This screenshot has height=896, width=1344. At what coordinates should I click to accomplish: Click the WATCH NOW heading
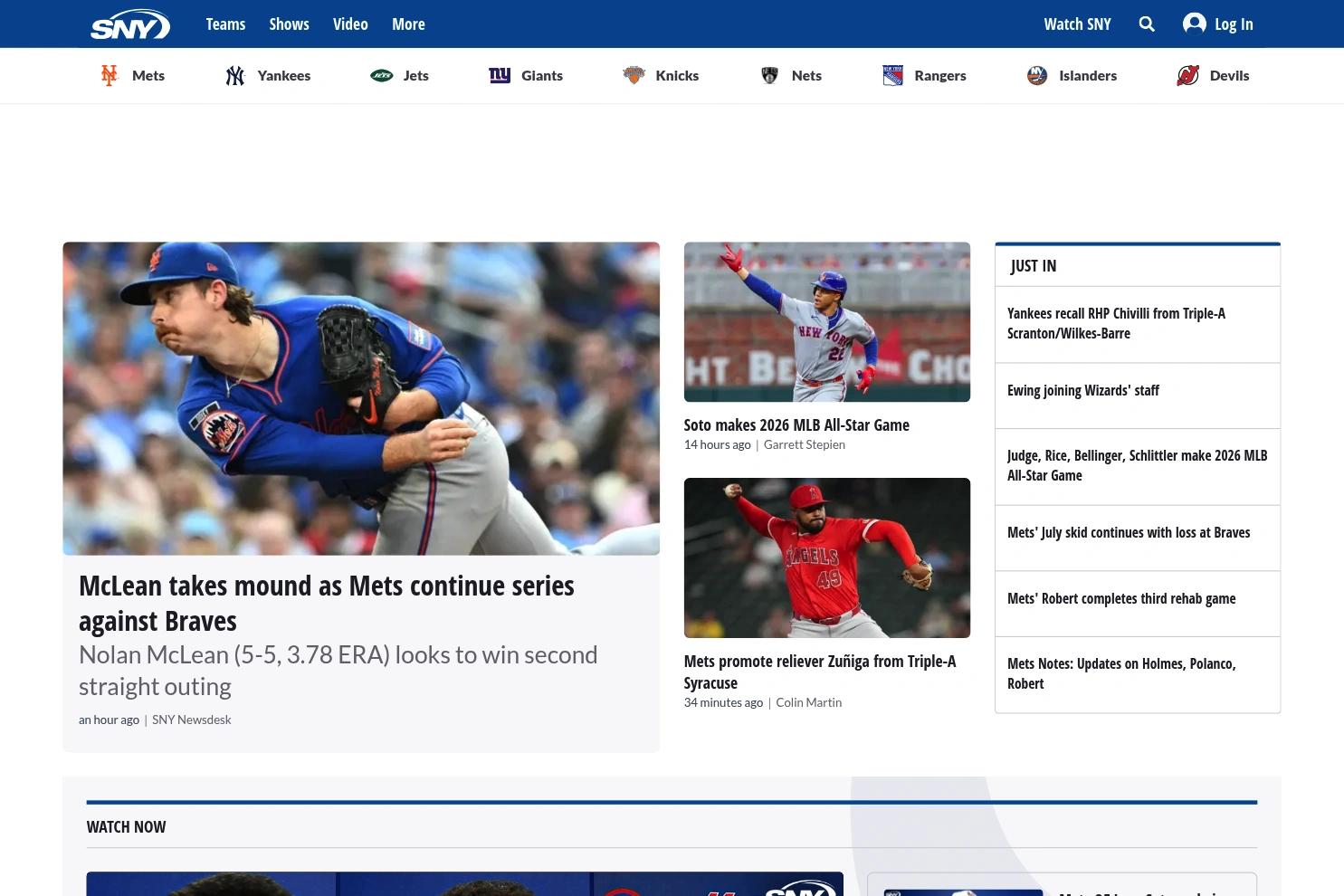(126, 826)
